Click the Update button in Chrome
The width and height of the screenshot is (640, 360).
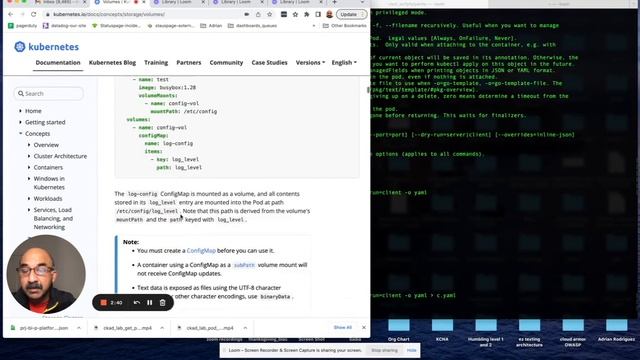point(351,14)
